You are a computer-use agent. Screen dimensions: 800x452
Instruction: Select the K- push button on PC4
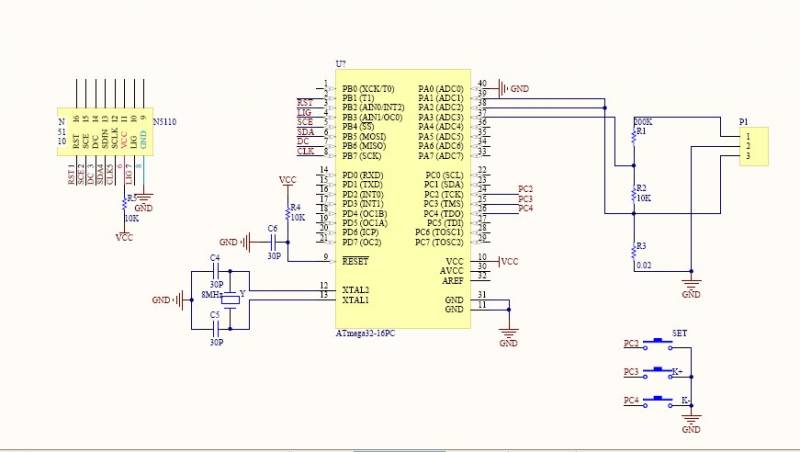[658, 401]
